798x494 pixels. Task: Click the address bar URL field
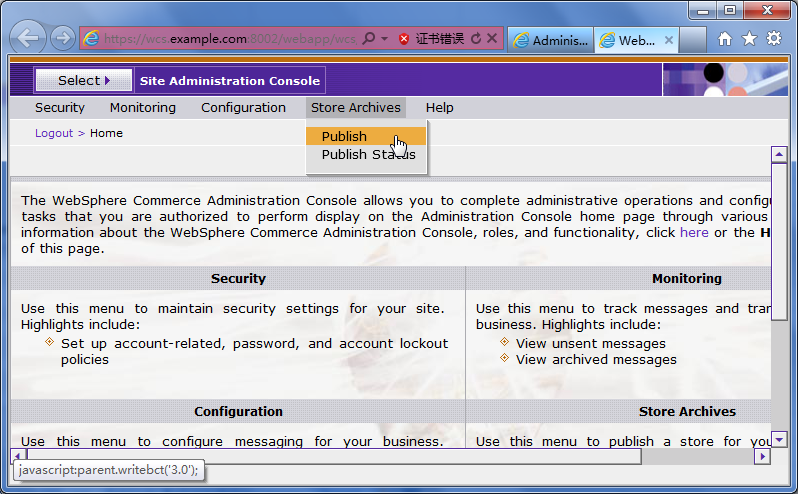pos(230,39)
